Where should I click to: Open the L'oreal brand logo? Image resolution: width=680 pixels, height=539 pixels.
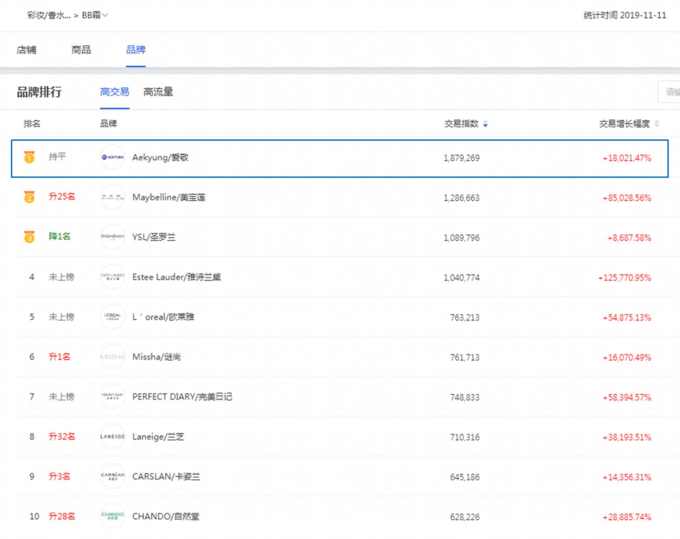click(113, 317)
